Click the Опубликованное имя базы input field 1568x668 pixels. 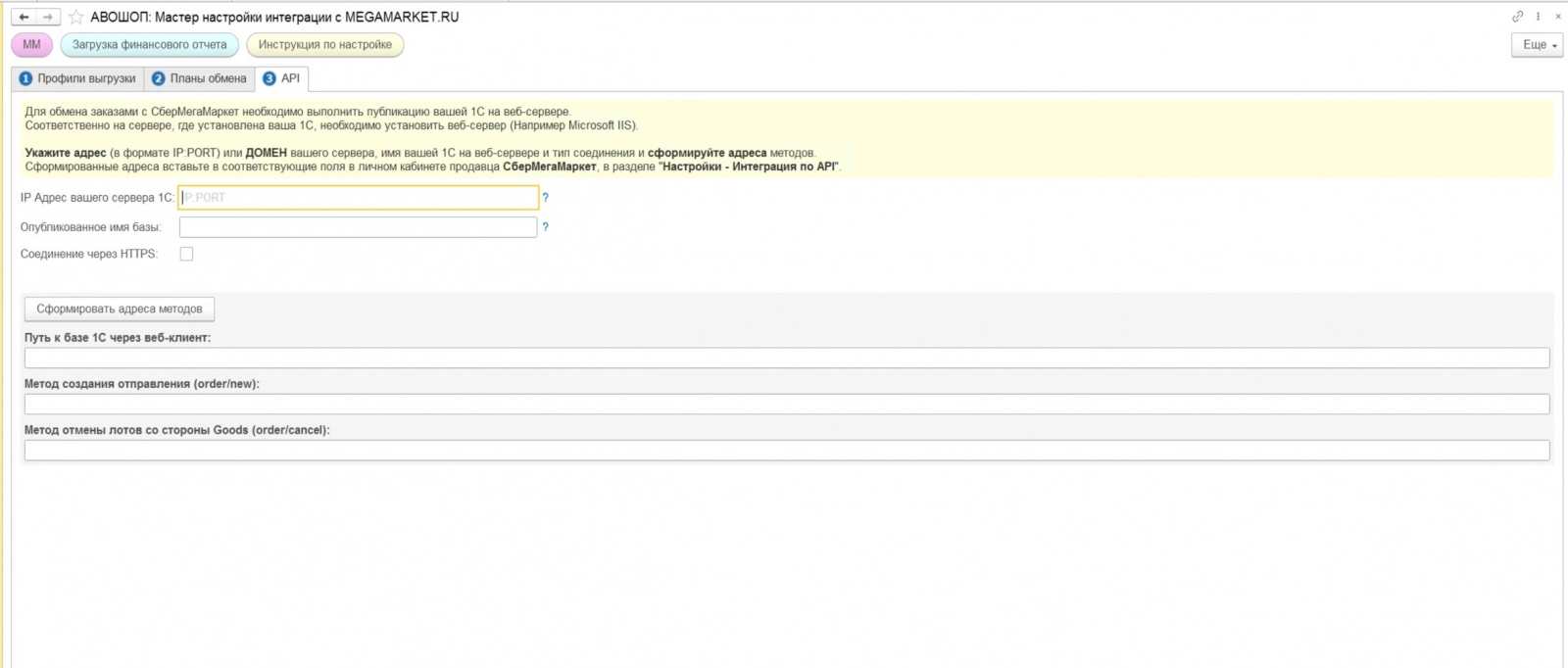tap(359, 227)
